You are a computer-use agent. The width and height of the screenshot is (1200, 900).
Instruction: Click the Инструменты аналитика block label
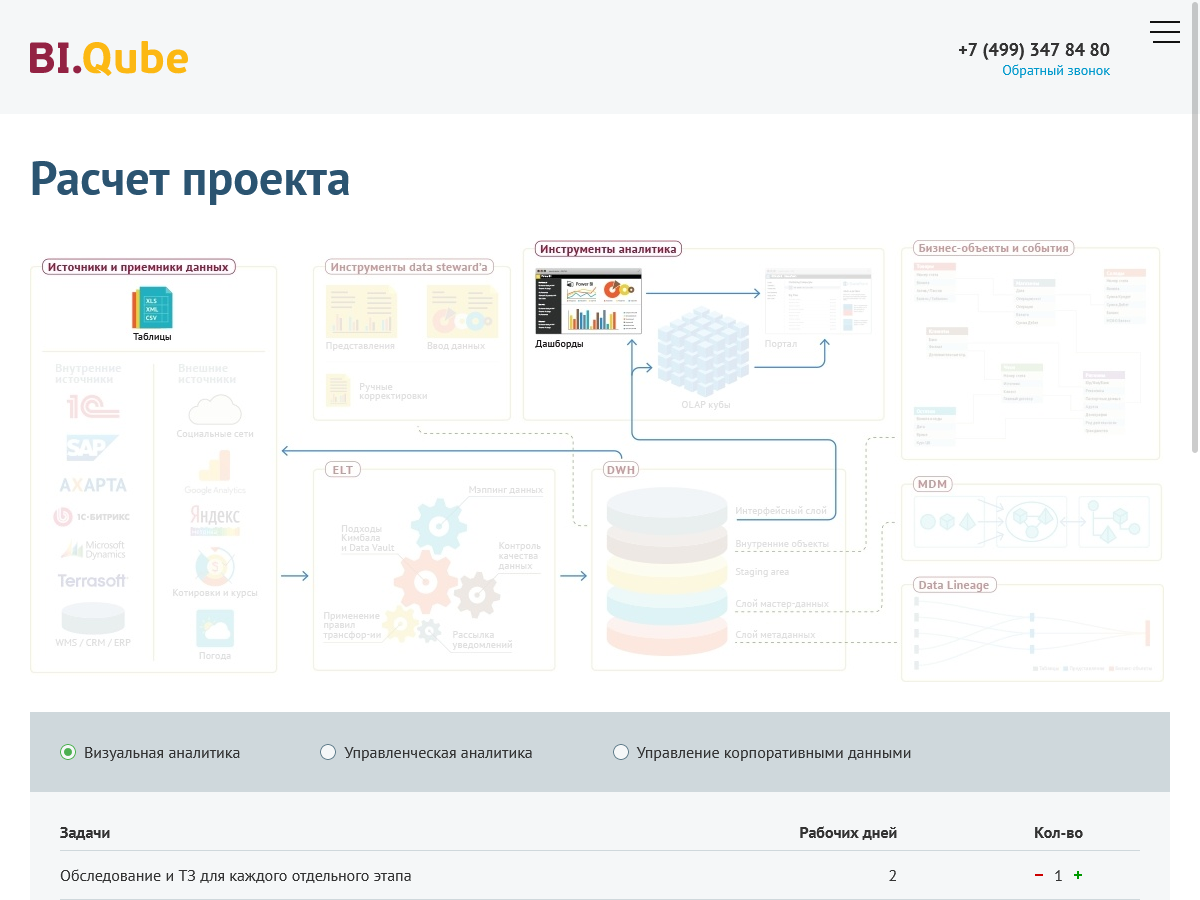coord(608,249)
